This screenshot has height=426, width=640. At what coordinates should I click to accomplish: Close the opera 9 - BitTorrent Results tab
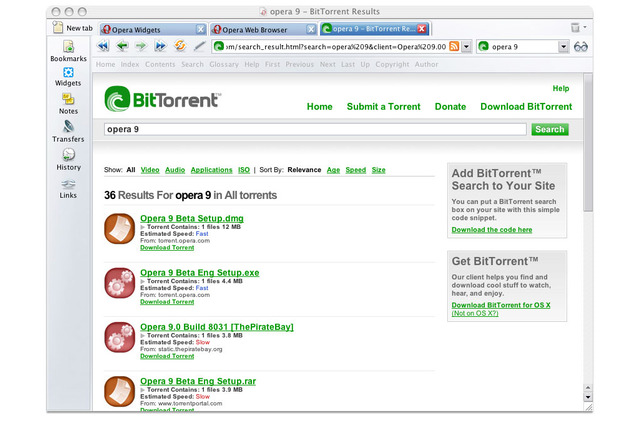tap(422, 29)
